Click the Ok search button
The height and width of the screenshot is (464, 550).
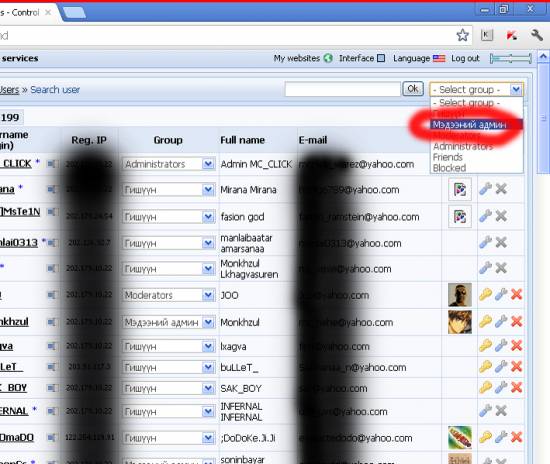(413, 89)
